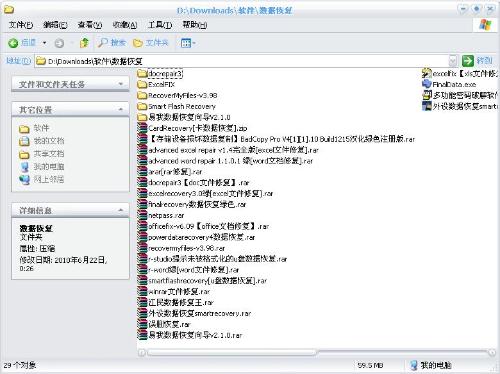Open the 软件 folder link

tap(34, 128)
